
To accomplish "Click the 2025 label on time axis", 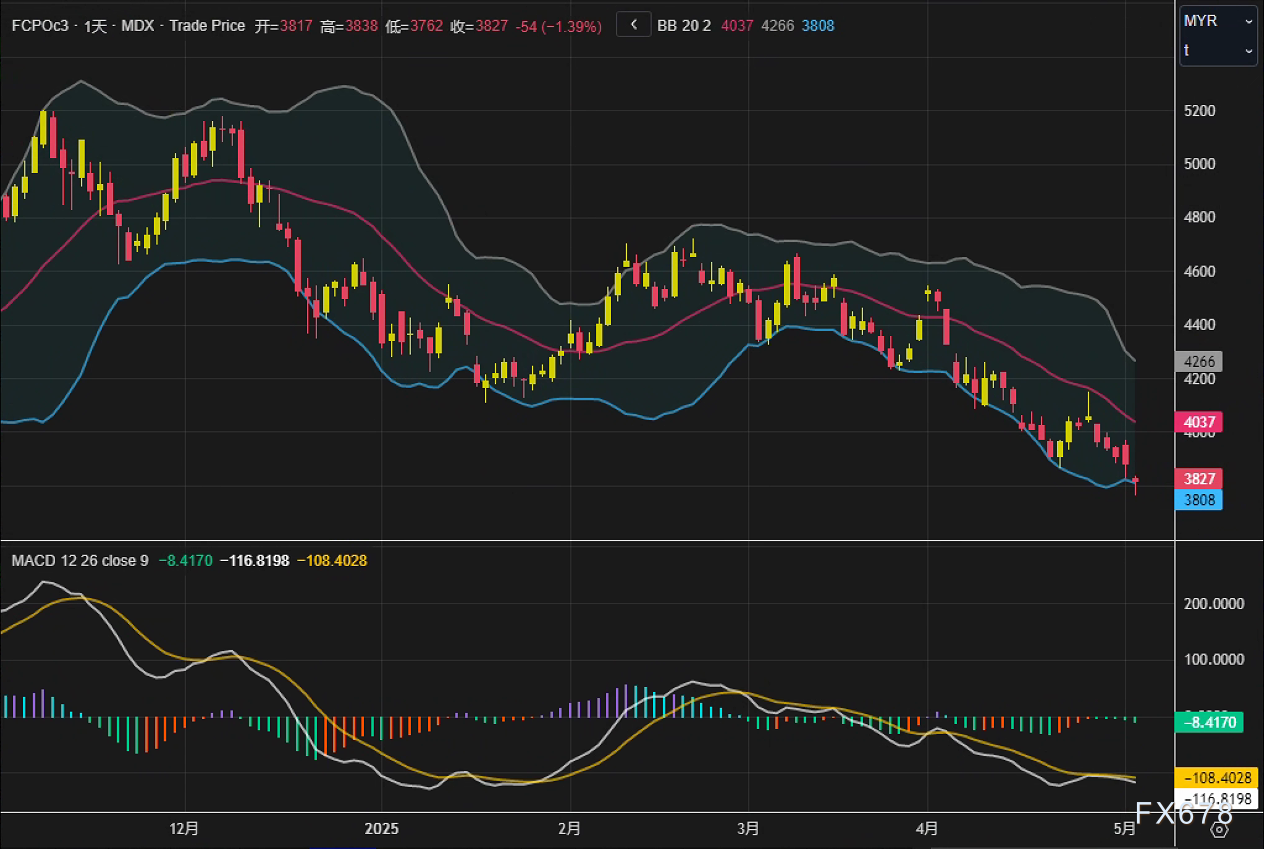I will (x=381, y=828).
